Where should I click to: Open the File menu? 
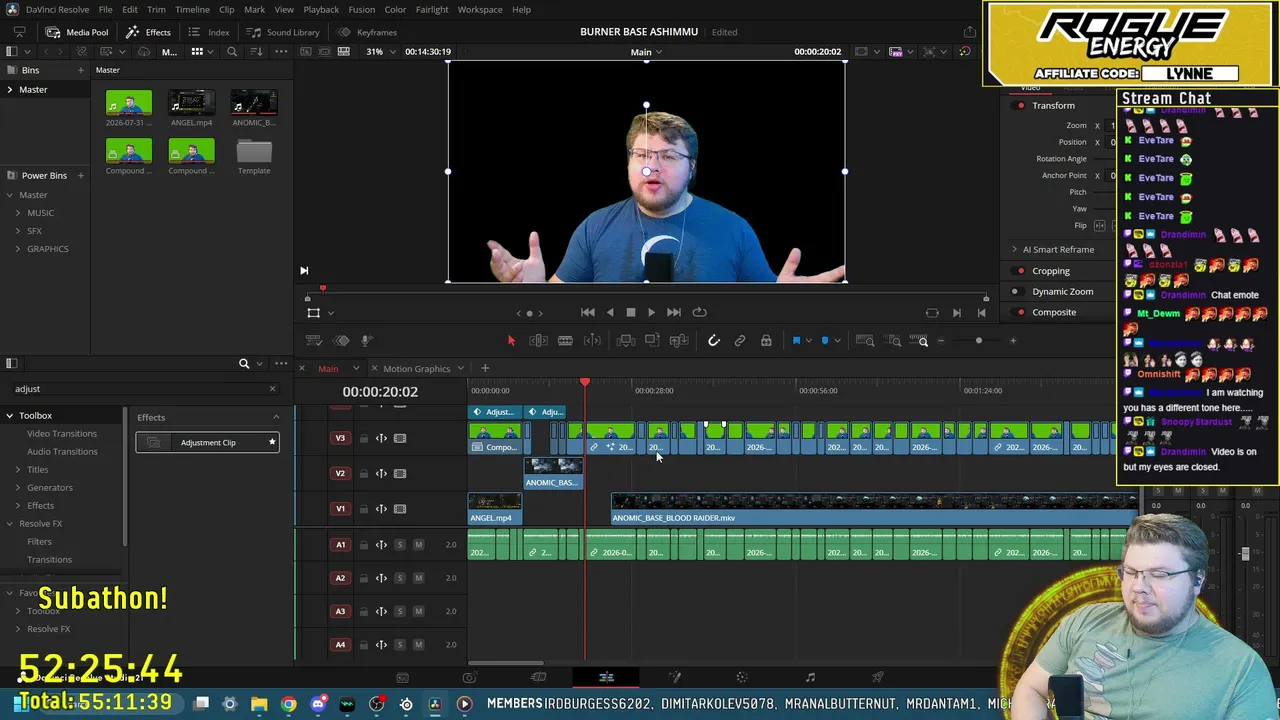105,10
